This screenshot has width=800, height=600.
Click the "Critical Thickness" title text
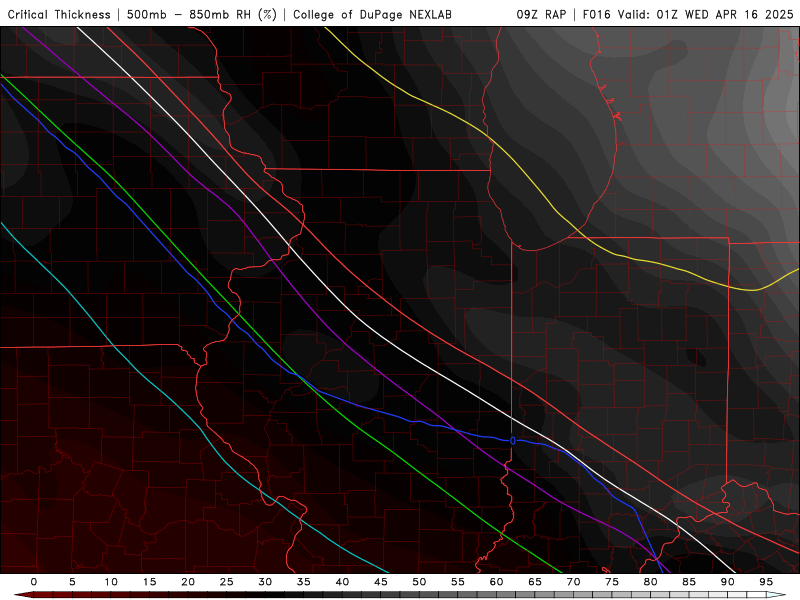pos(59,14)
